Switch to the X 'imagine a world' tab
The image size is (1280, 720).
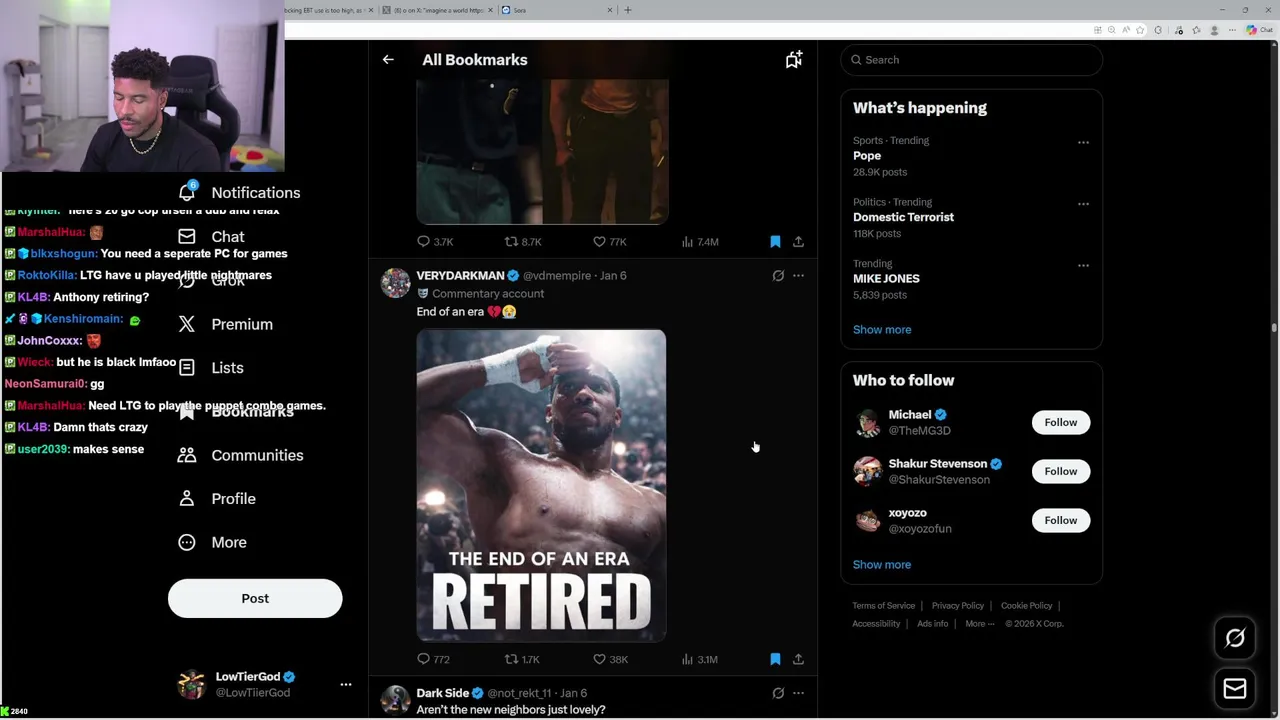click(437, 10)
